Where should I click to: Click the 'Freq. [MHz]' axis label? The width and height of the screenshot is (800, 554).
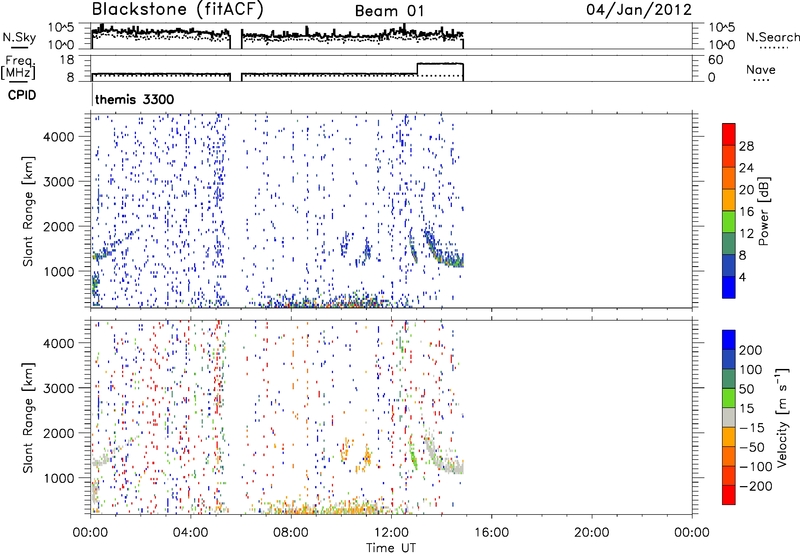point(18,67)
